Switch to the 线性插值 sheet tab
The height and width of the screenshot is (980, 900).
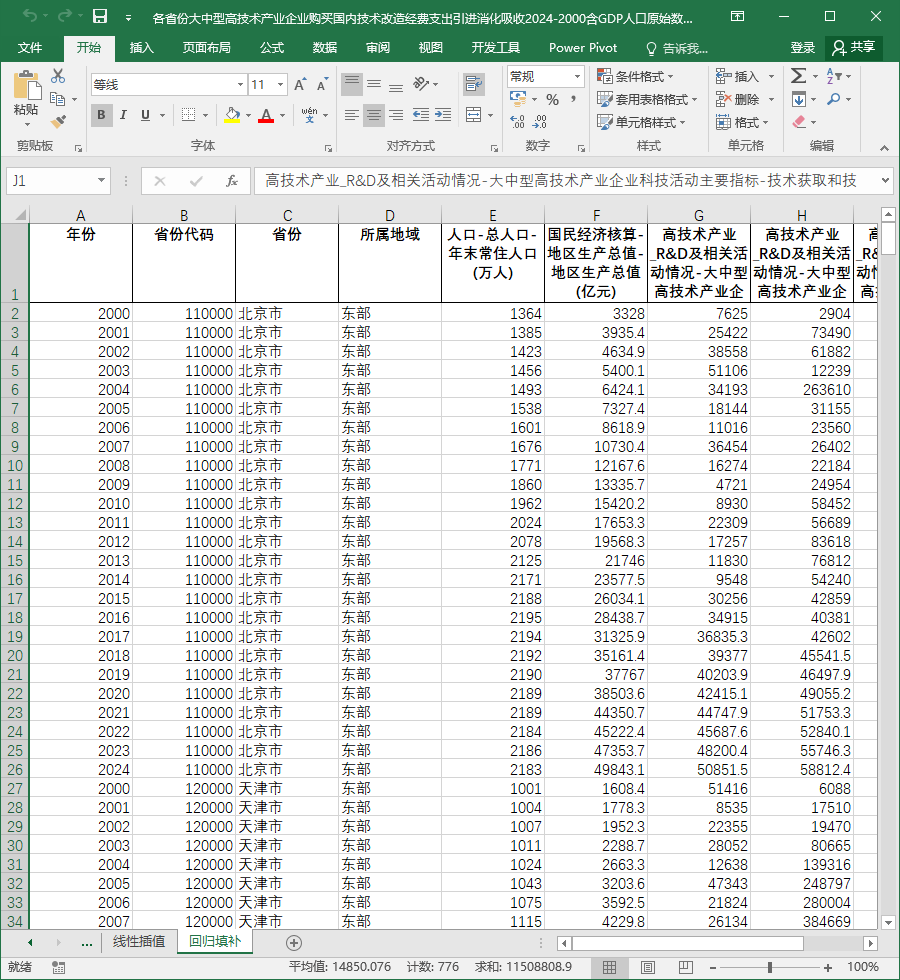139,941
